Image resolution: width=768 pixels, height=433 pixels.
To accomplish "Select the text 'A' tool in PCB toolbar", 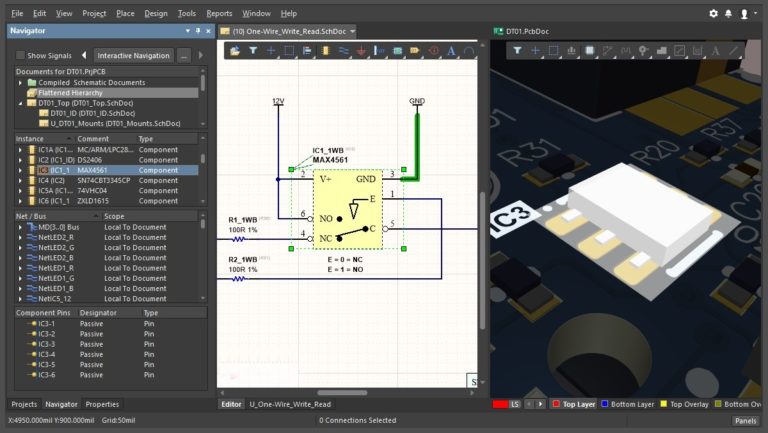I will click(715, 50).
